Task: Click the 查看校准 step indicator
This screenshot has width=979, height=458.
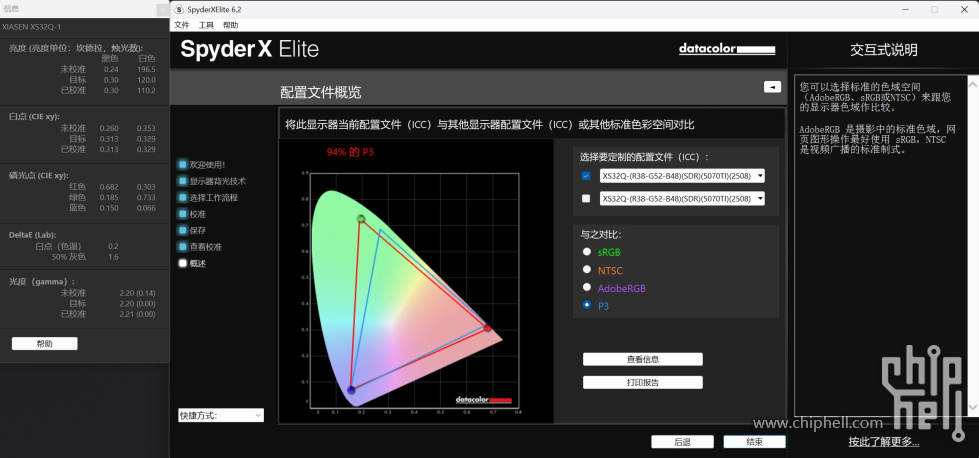Action: click(182, 246)
